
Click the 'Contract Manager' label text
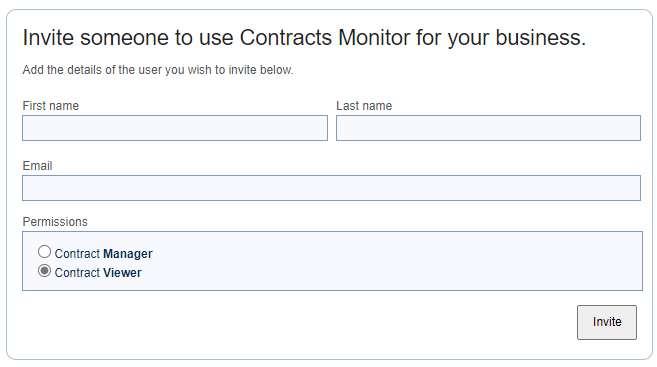(x=103, y=254)
